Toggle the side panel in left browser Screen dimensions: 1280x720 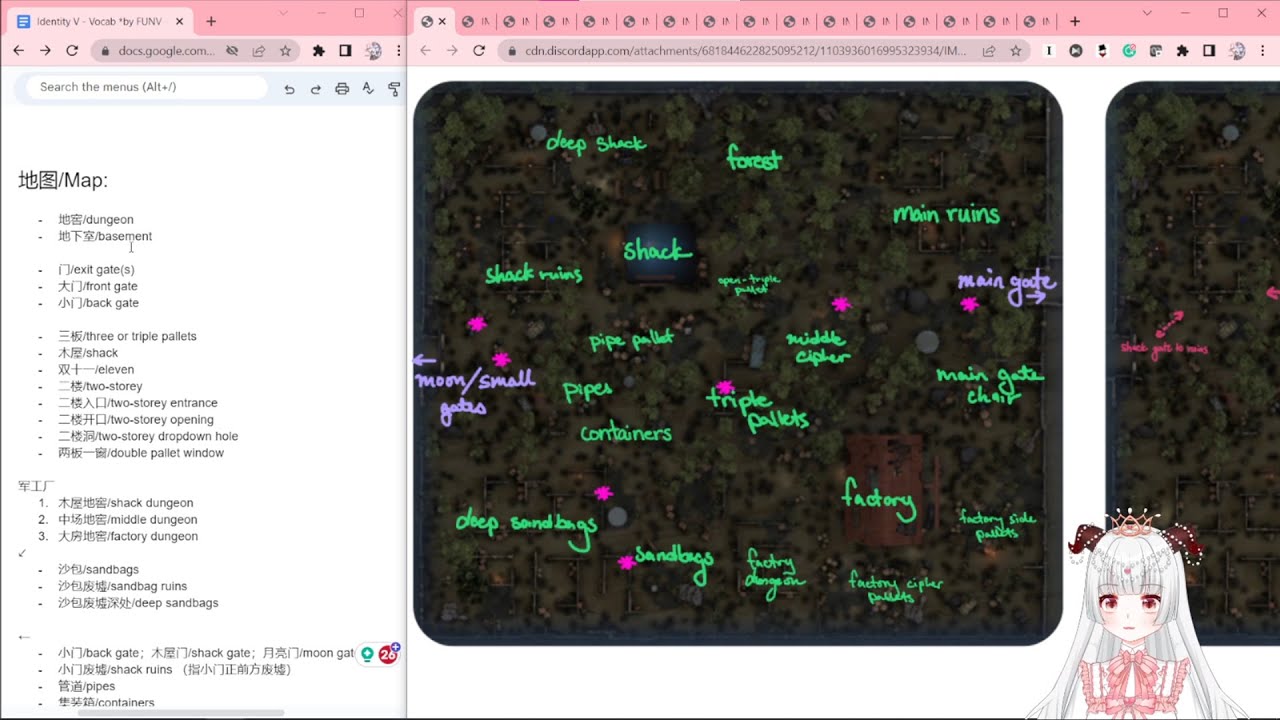(345, 50)
